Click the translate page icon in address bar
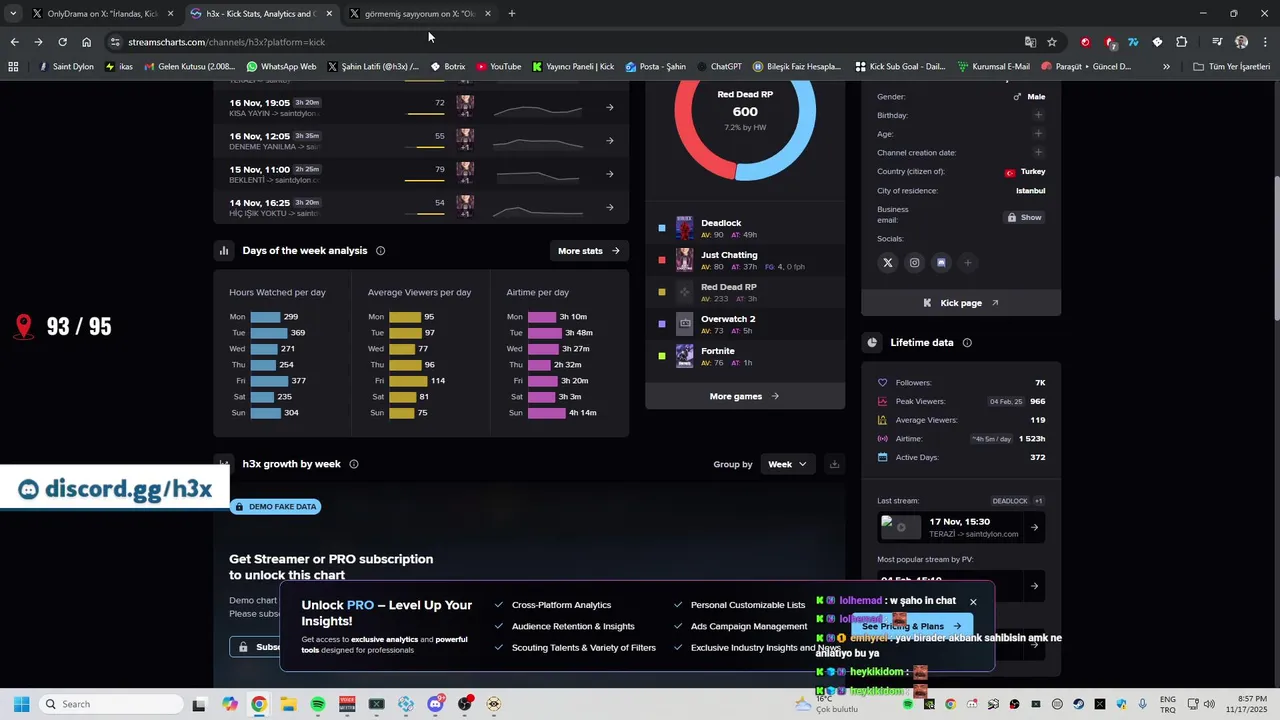 (x=1030, y=42)
